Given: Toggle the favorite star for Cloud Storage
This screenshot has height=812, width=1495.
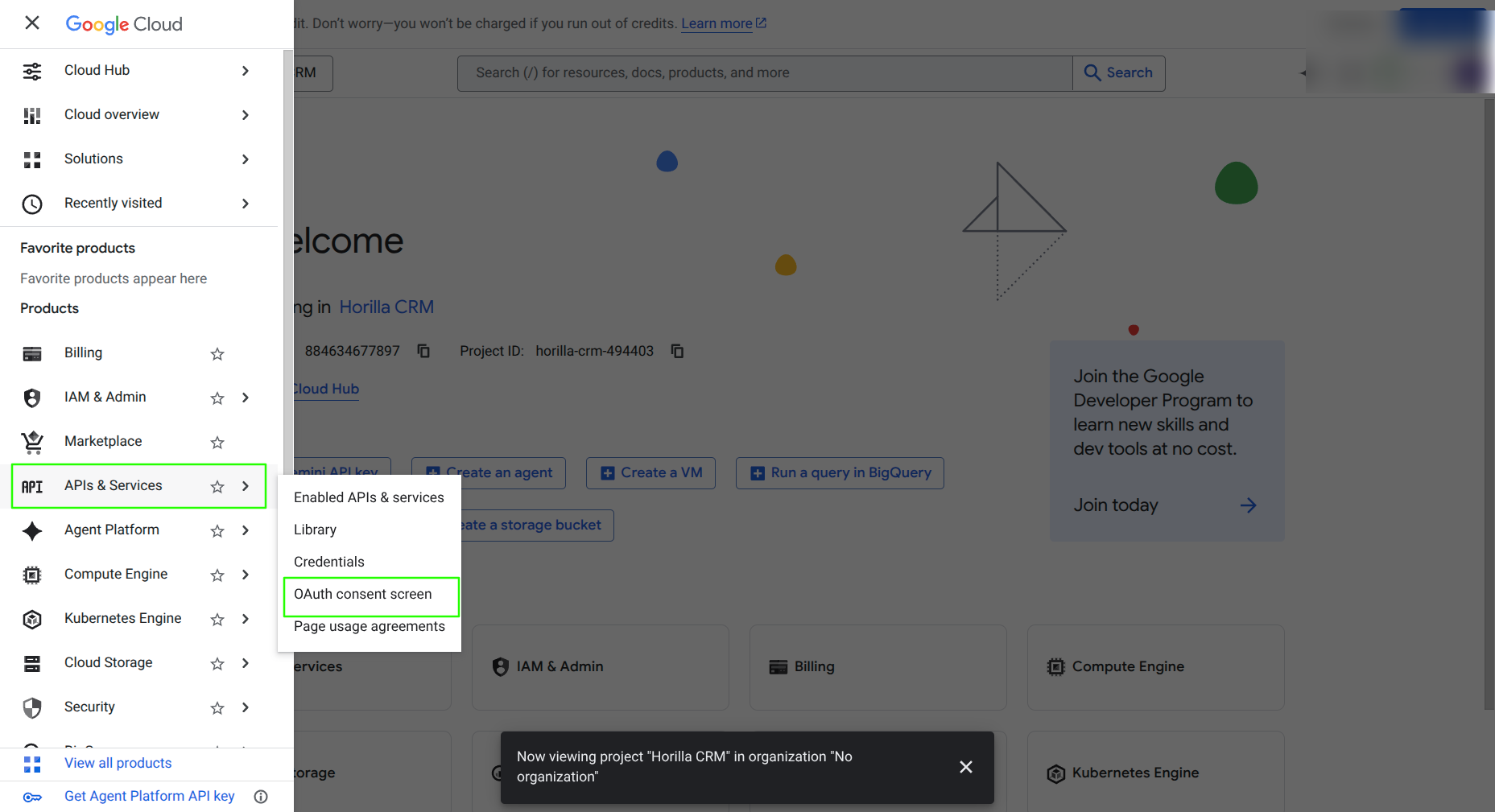Looking at the screenshot, I should 217,664.
